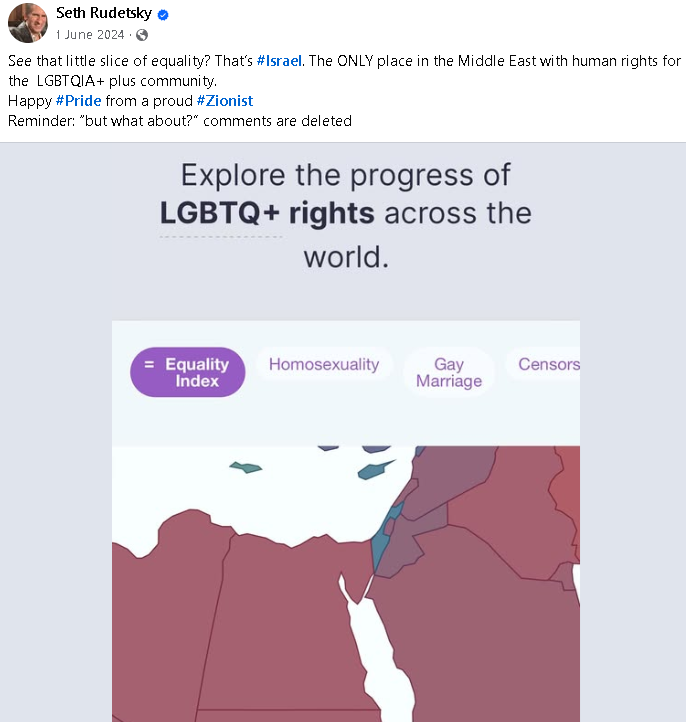This screenshot has height=722, width=686.
Task: Follow the #Pride hashtag
Action: tap(78, 101)
